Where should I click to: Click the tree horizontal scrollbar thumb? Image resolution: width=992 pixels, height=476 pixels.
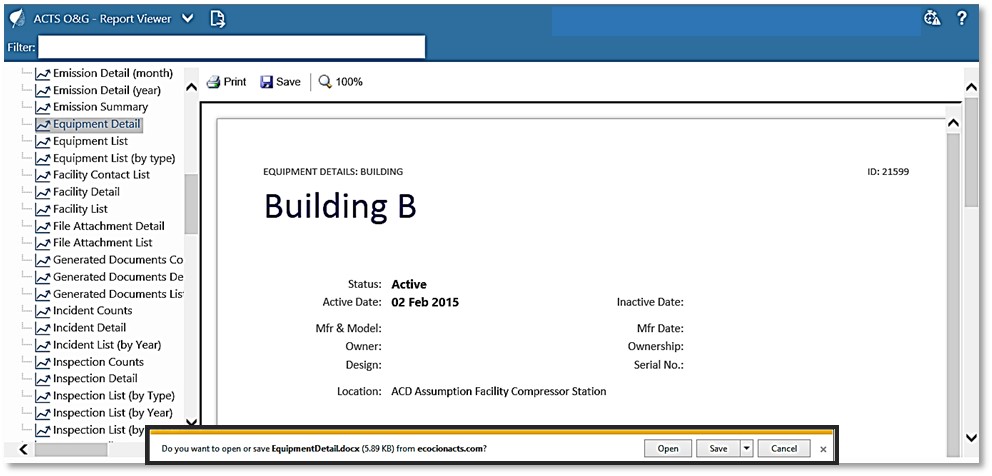(x=71, y=449)
